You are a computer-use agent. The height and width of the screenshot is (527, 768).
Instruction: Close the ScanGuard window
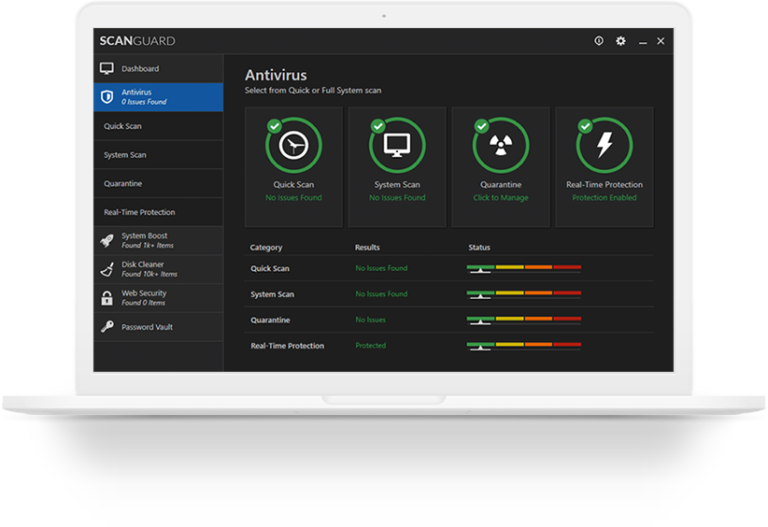coord(661,41)
